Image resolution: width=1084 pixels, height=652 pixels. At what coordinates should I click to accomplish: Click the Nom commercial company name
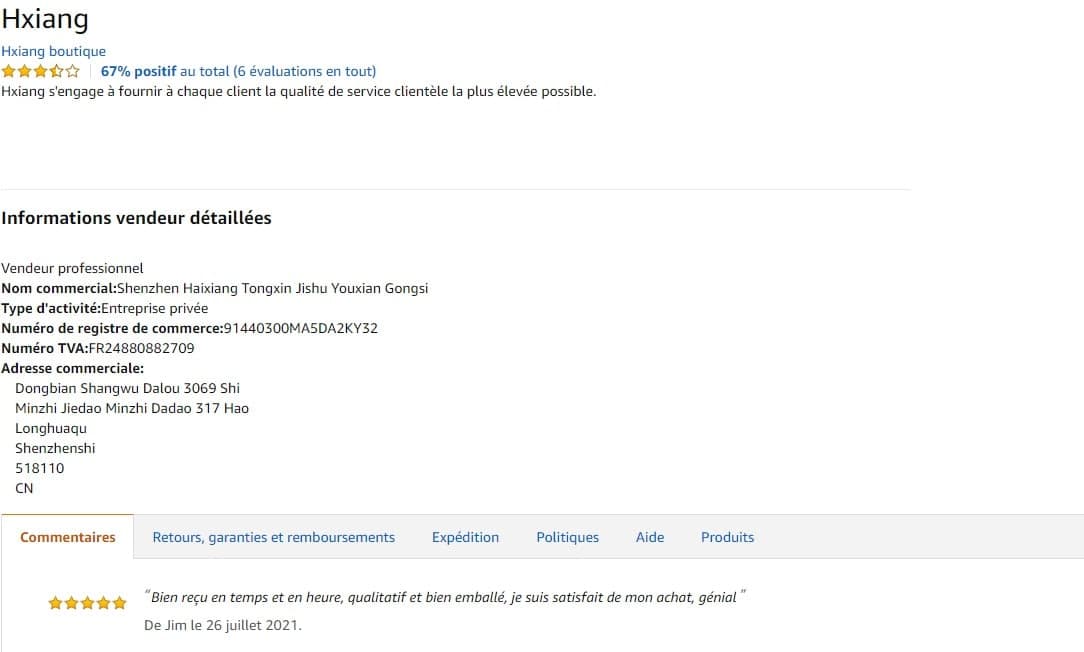coord(272,288)
